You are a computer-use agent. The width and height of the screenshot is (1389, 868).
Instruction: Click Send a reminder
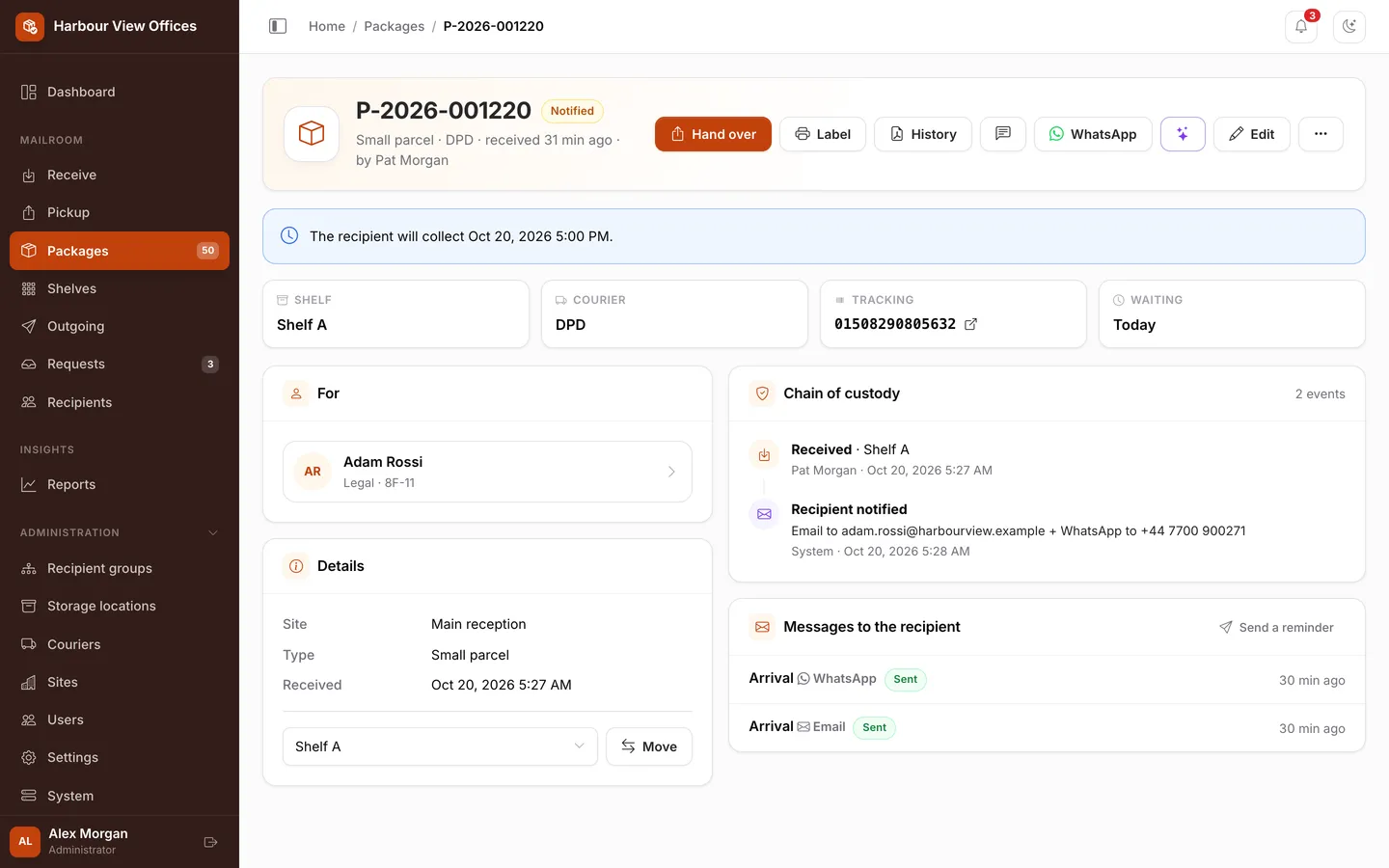pyautogui.click(x=1276, y=627)
